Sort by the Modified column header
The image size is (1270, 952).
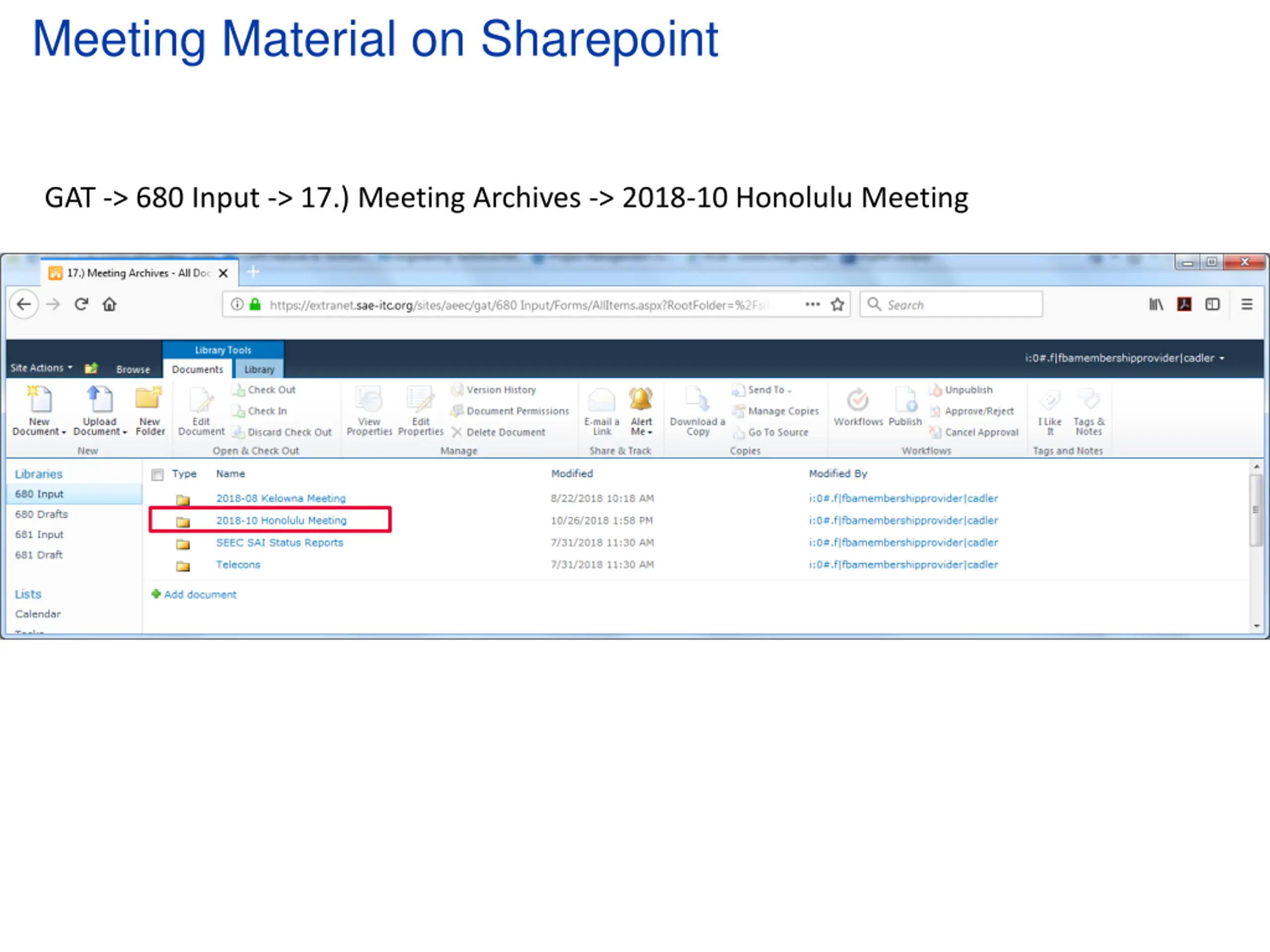coord(572,474)
